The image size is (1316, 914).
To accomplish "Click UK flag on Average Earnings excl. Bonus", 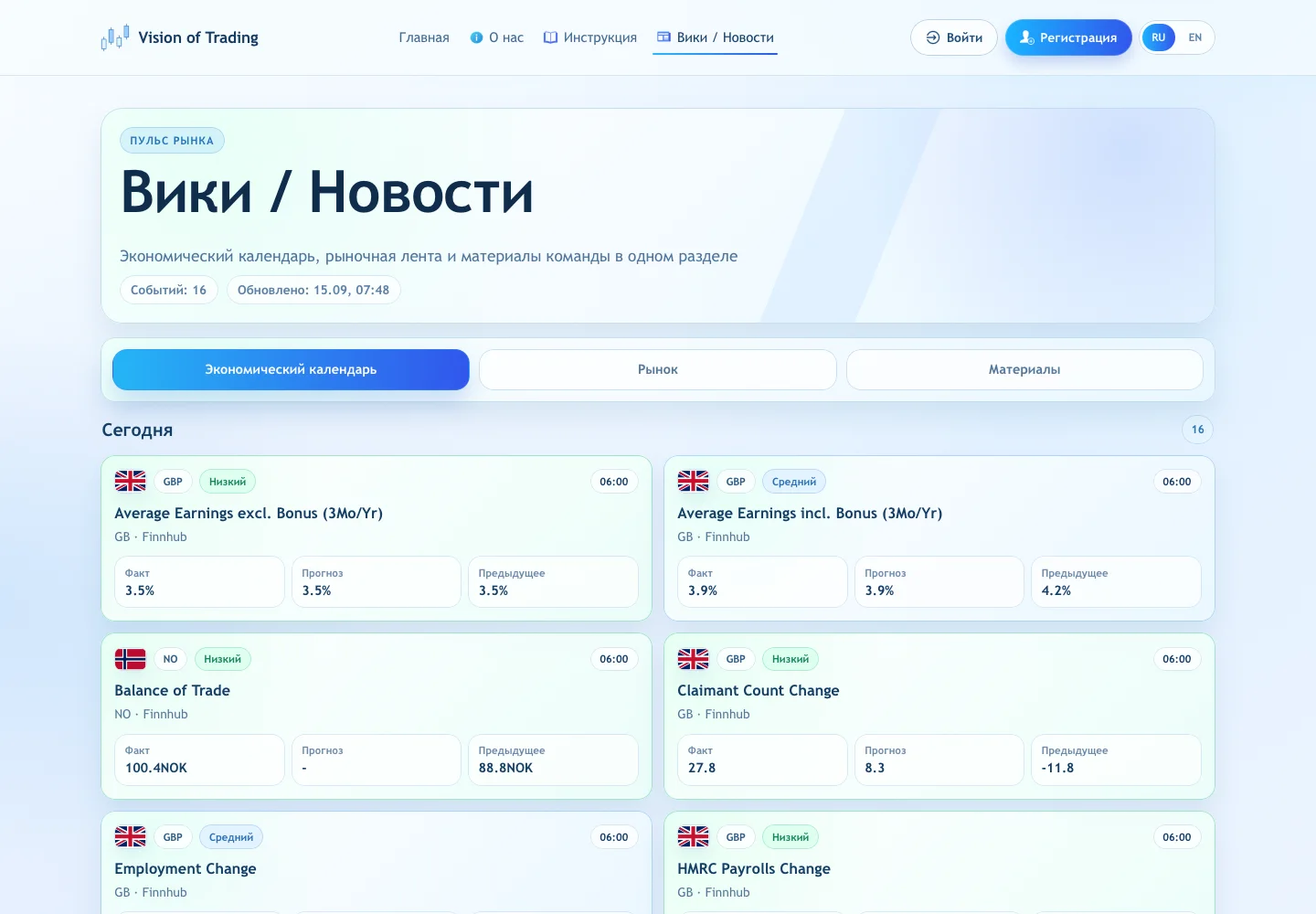I will click(131, 481).
